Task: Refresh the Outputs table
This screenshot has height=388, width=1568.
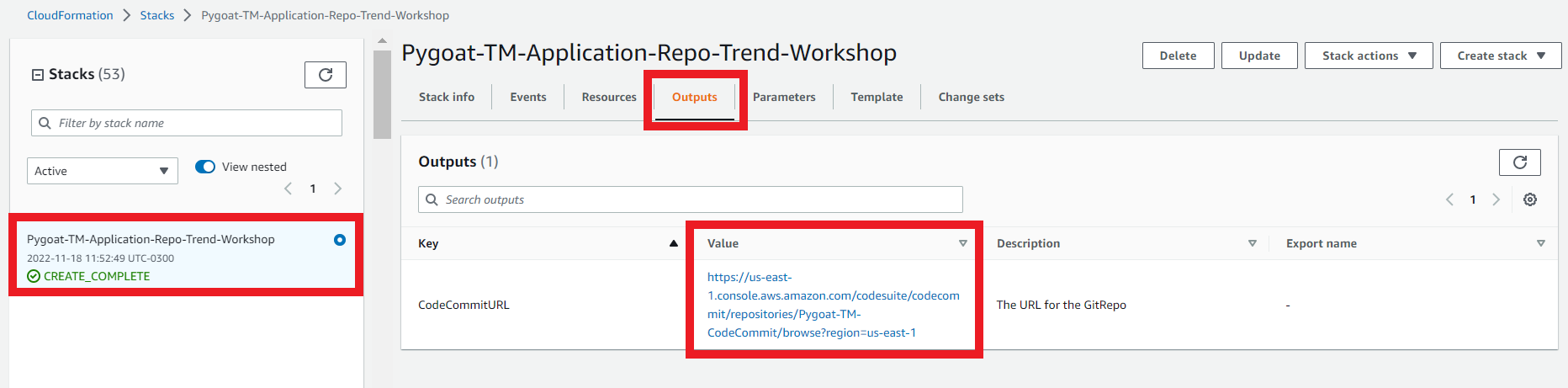Action: click(1519, 162)
